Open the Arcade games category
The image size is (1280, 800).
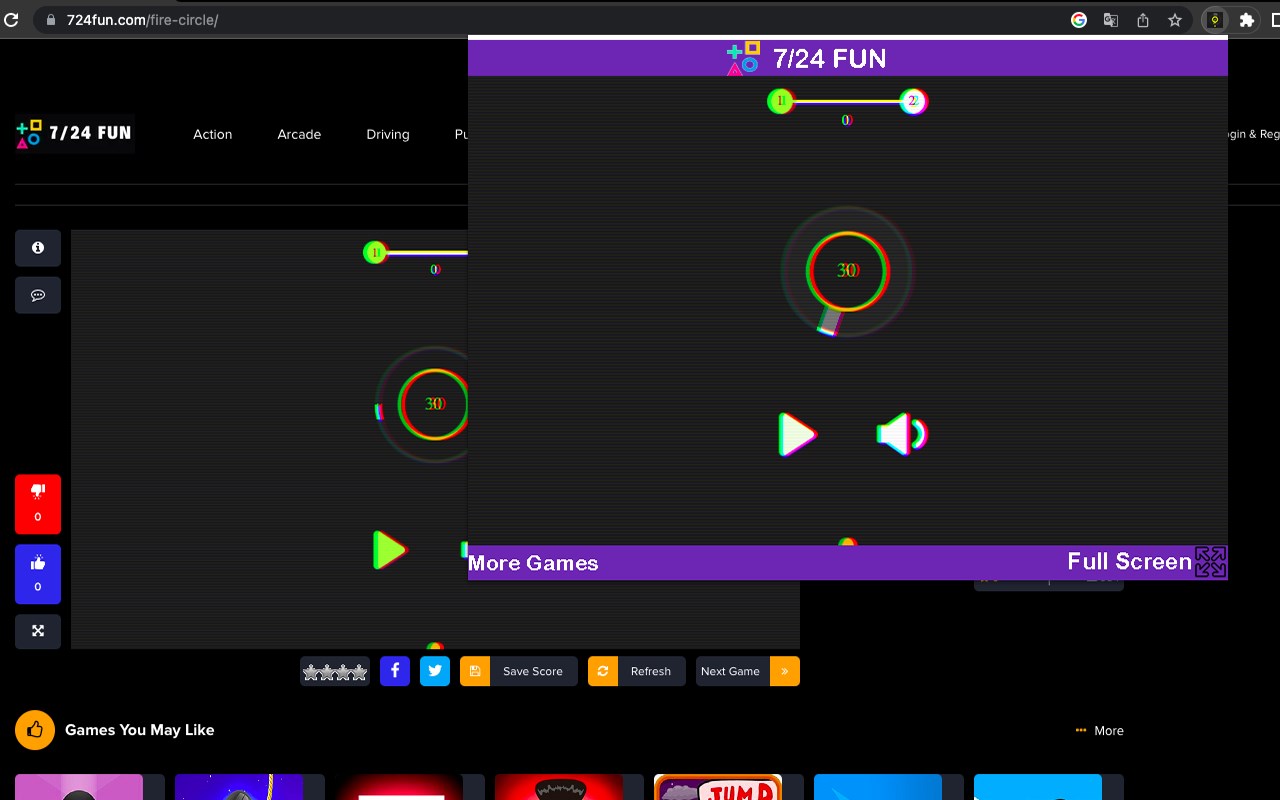pyautogui.click(x=299, y=134)
